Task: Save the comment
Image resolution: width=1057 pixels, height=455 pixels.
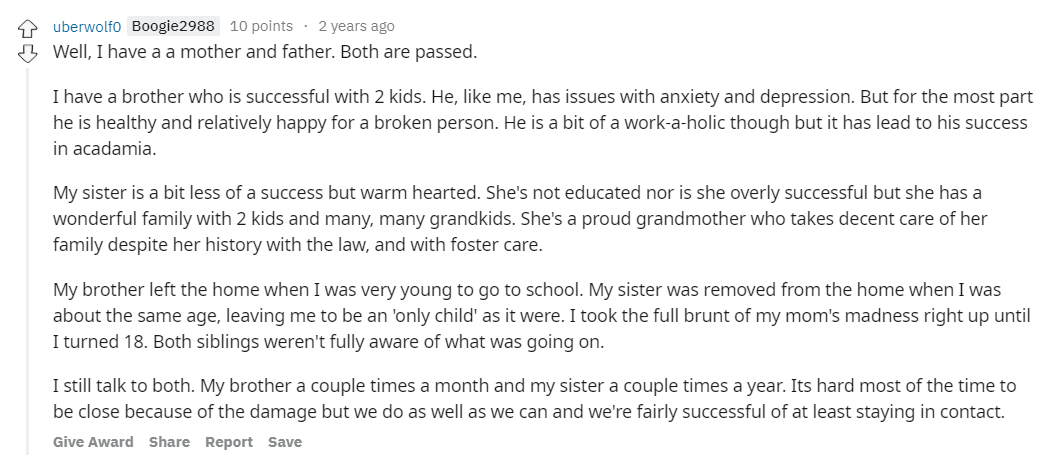Action: [x=285, y=442]
